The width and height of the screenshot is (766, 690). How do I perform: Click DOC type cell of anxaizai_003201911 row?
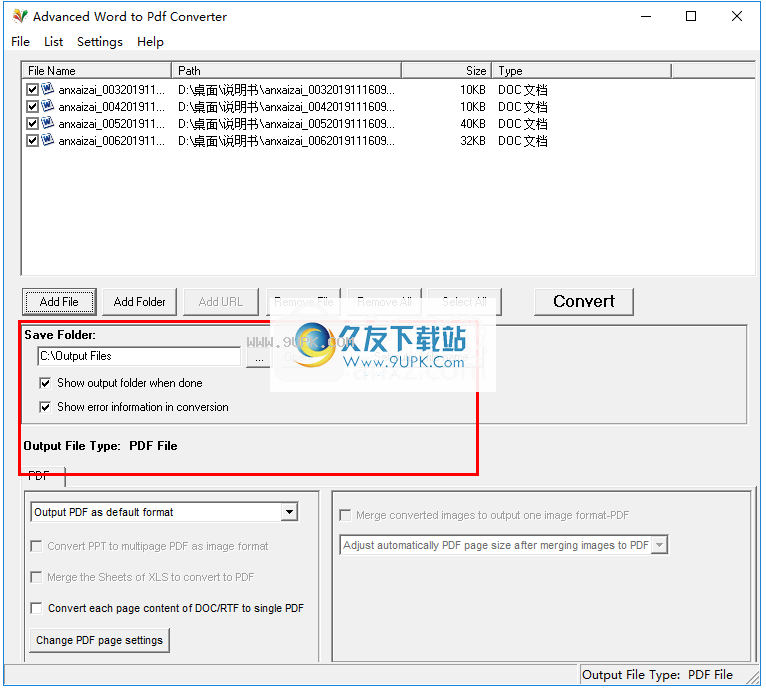(523, 90)
